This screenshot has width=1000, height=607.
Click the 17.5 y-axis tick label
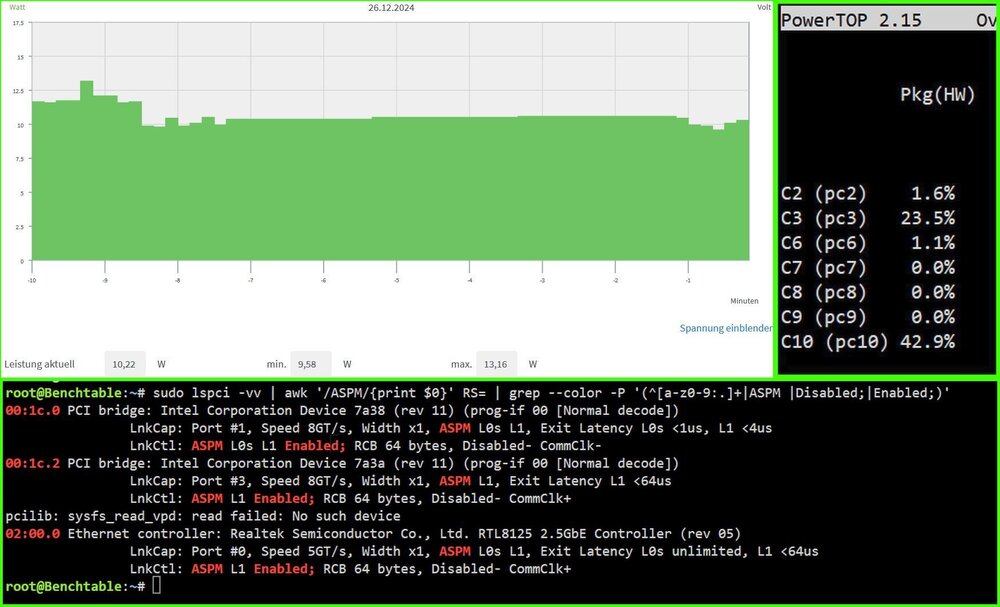(x=18, y=23)
